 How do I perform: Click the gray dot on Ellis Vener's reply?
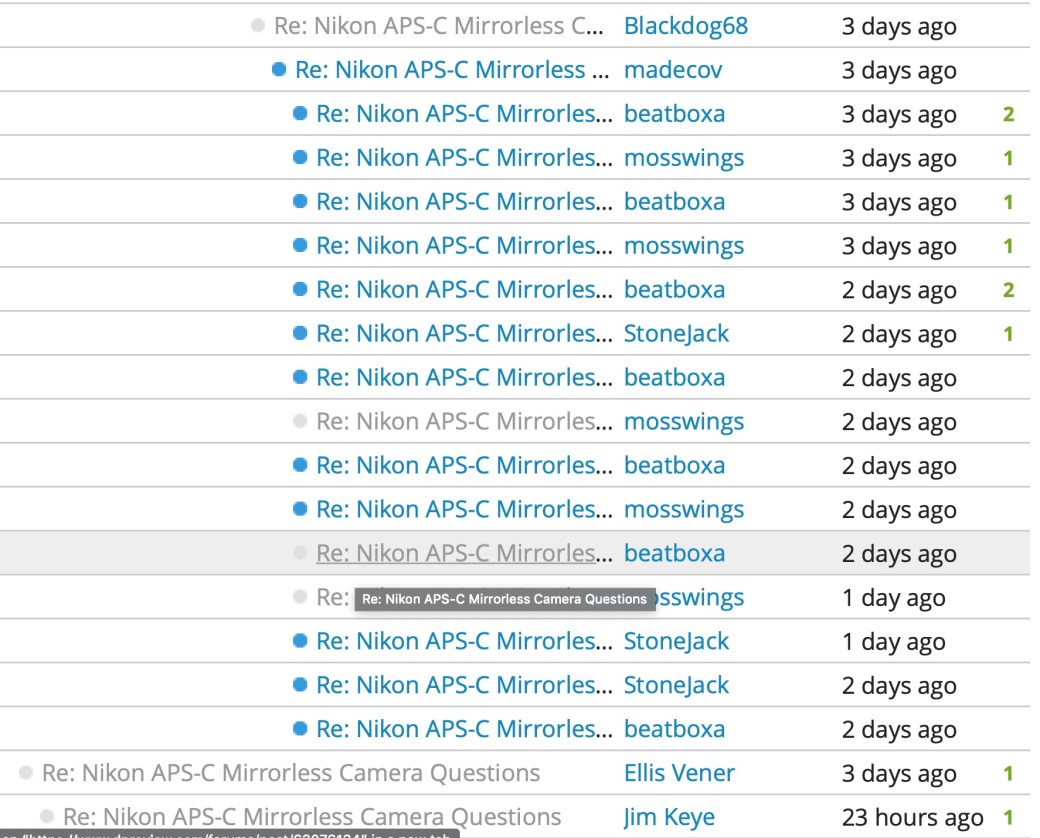26,773
